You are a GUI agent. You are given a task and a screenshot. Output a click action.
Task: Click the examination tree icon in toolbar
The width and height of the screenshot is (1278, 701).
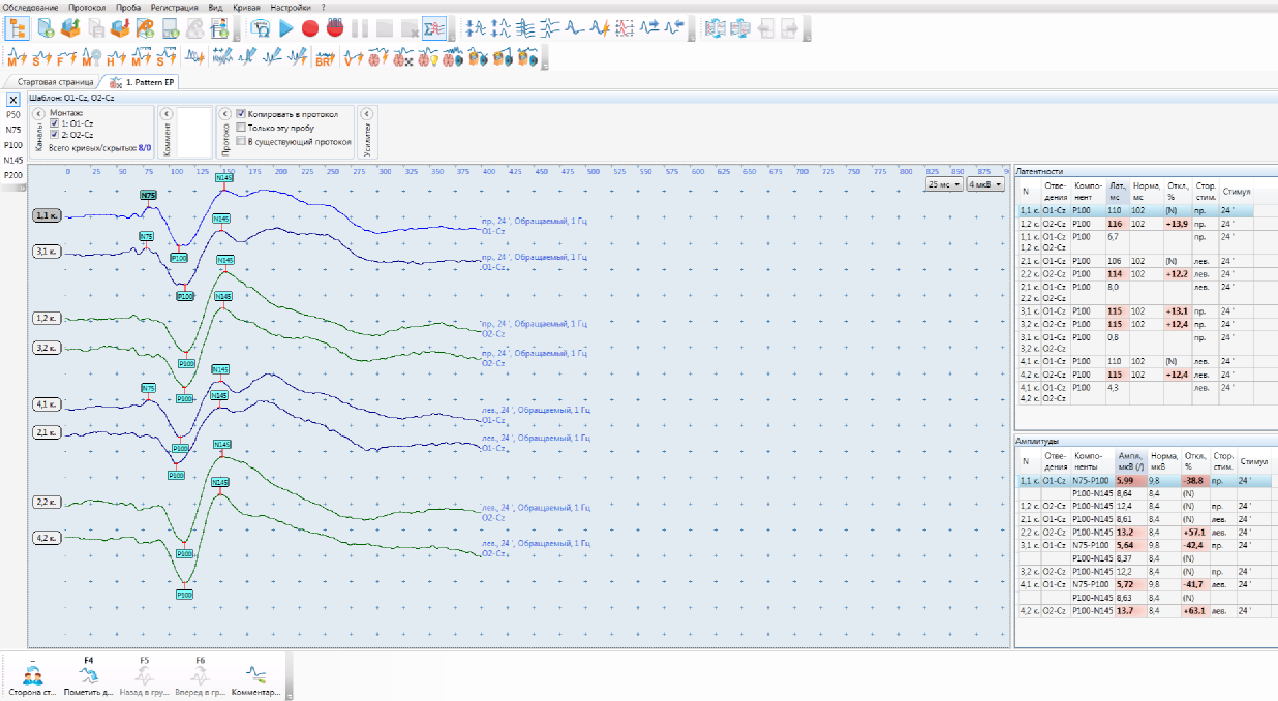[18, 28]
